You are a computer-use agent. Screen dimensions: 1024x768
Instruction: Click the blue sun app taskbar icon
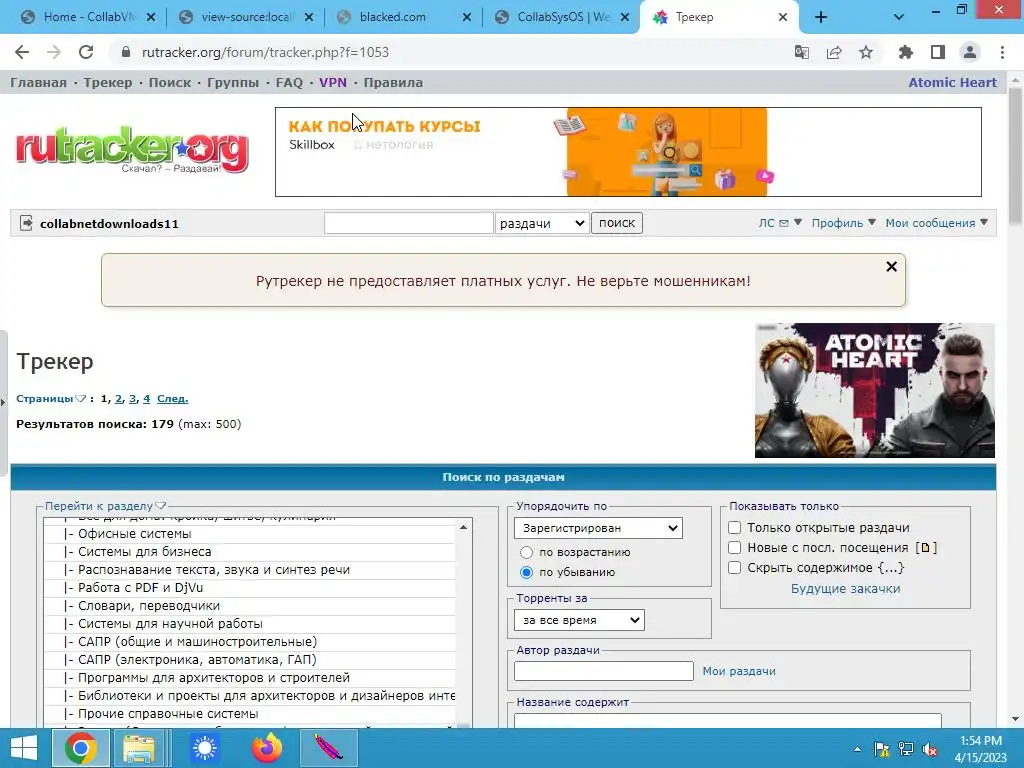coord(204,748)
